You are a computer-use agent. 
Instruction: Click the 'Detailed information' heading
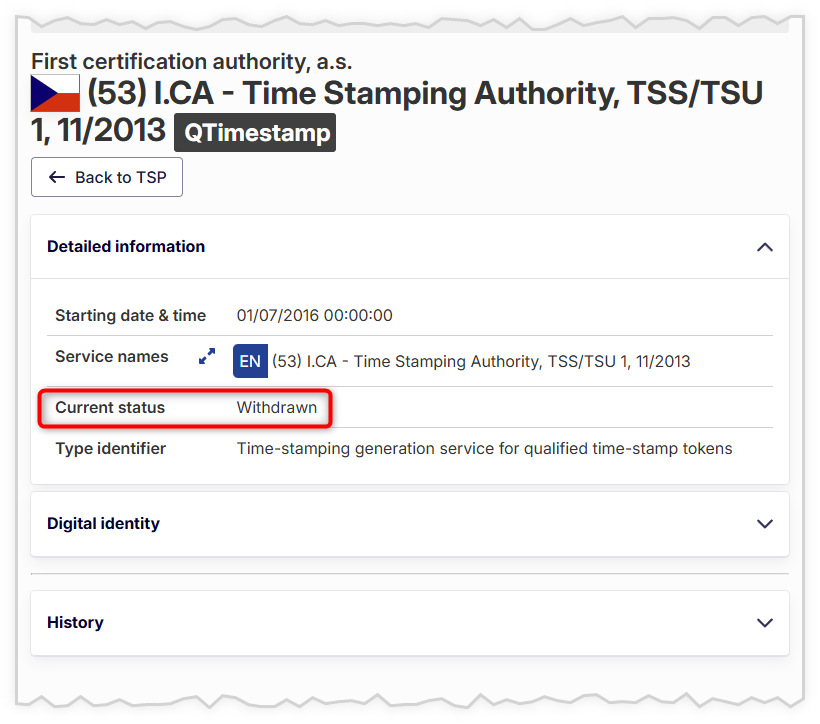[x=126, y=246]
